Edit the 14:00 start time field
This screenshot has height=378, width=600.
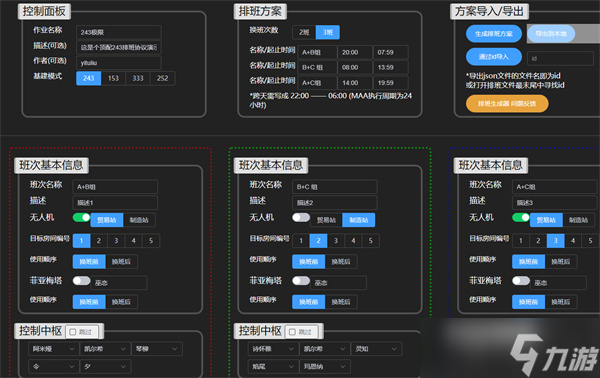click(355, 83)
